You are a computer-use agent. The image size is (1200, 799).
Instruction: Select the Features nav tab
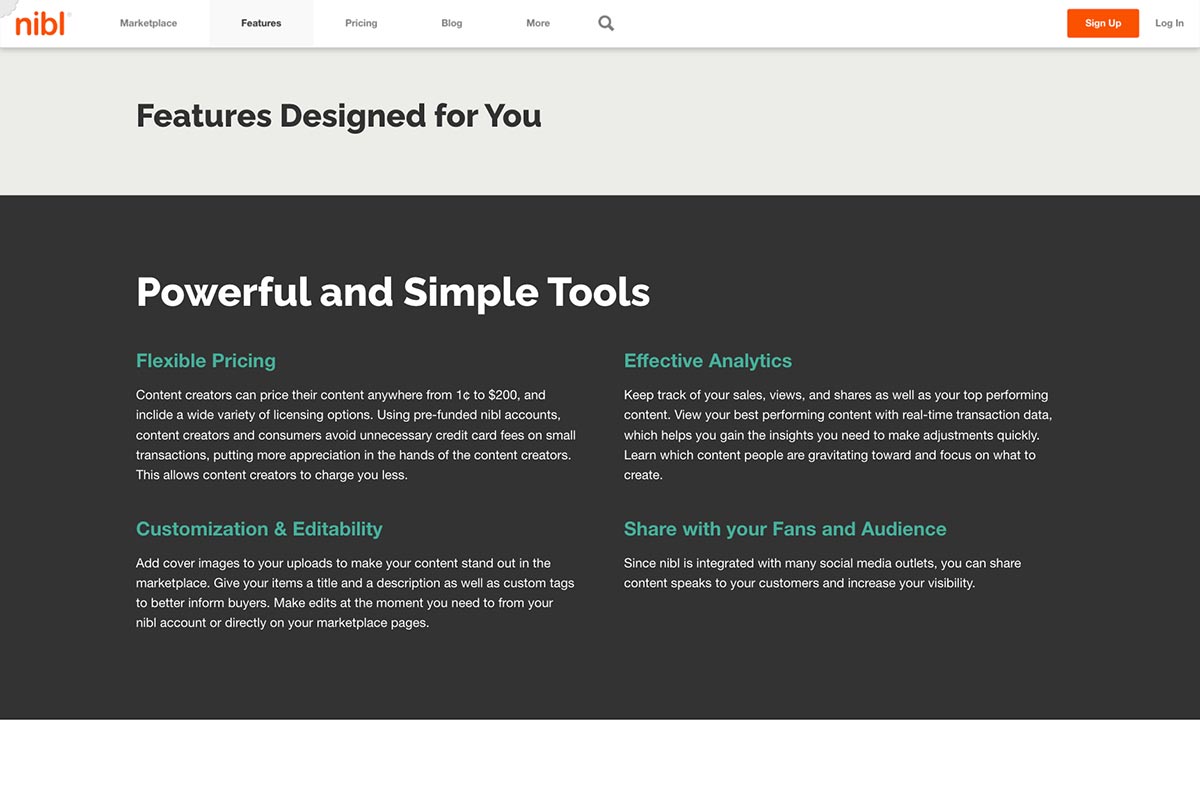(261, 23)
